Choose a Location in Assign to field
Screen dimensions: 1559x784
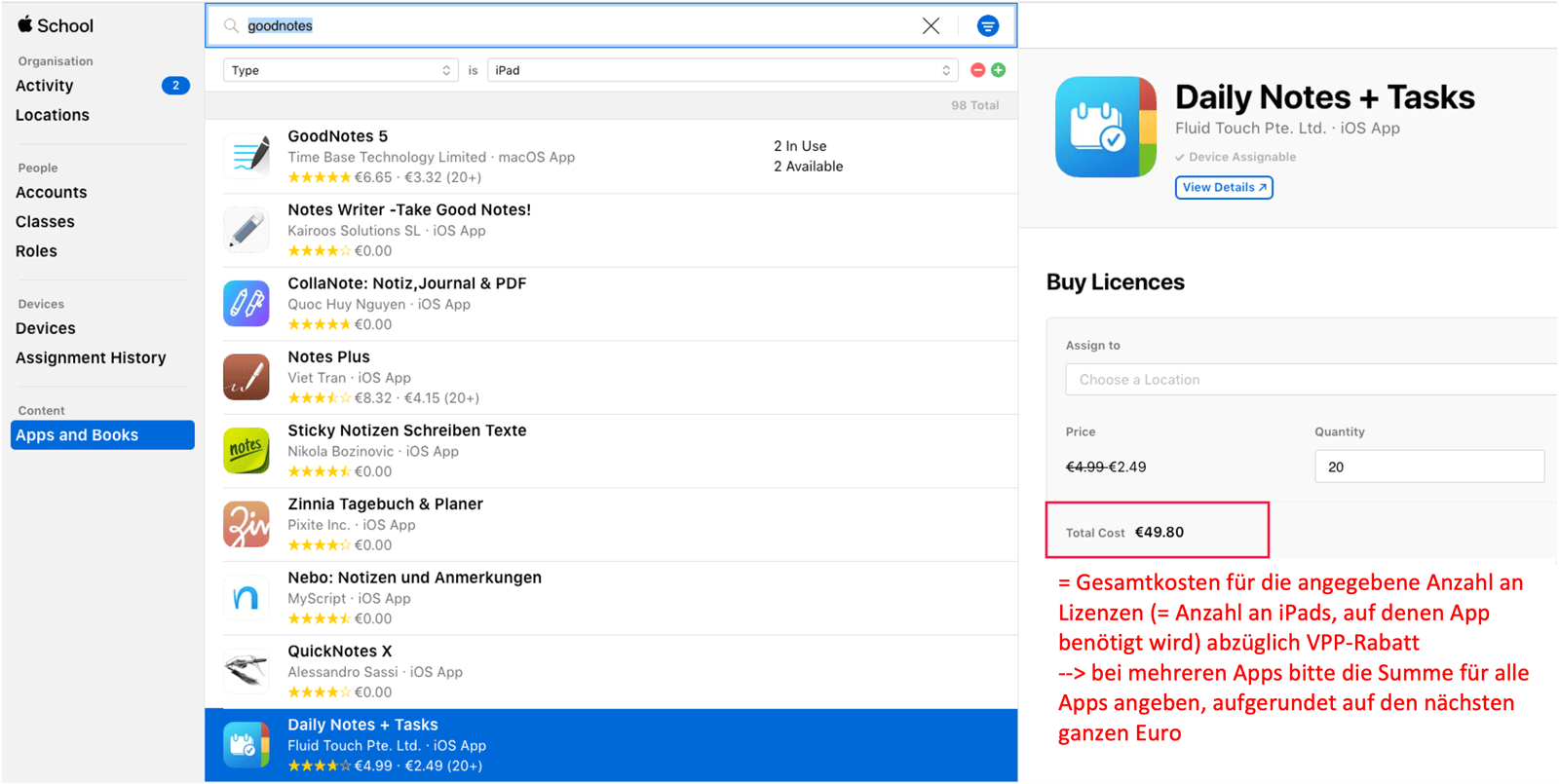pos(1312,380)
